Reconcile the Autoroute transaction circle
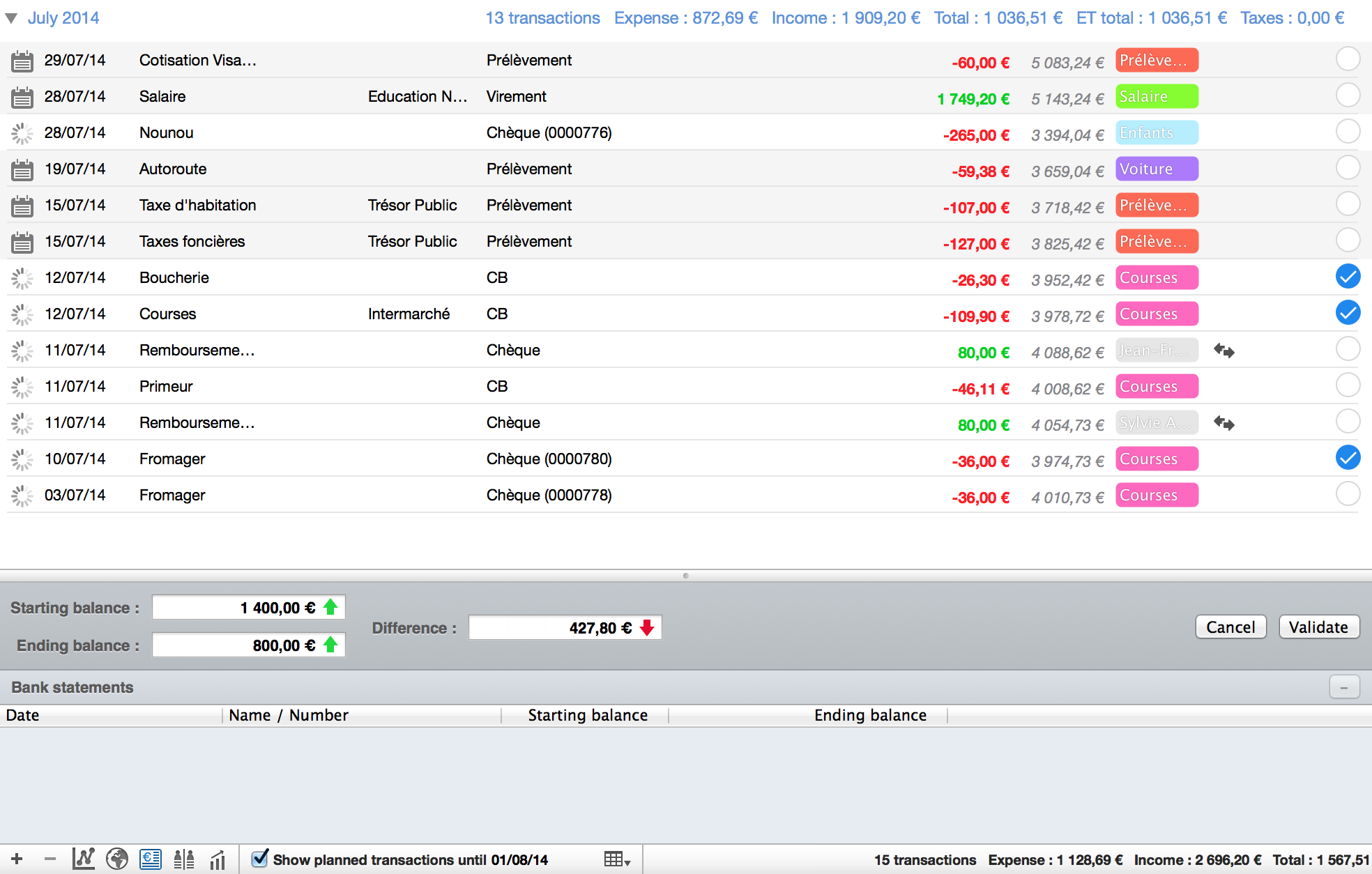The height and width of the screenshot is (874, 1372). click(x=1348, y=167)
